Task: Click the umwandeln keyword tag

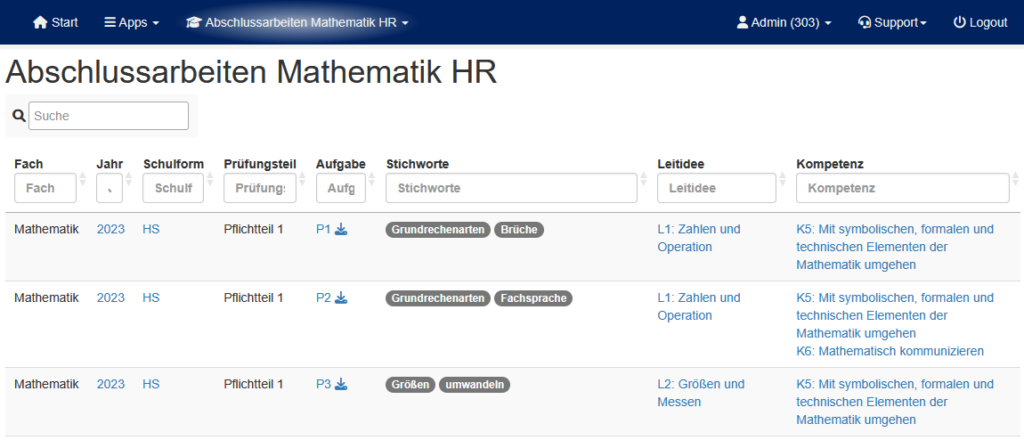Action: [474, 385]
